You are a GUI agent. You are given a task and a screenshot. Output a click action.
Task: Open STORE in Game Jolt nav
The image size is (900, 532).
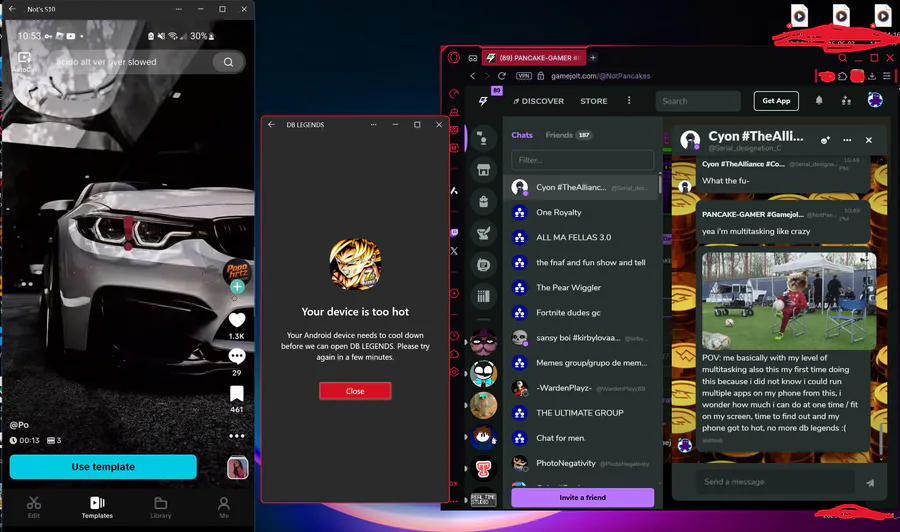(x=593, y=101)
